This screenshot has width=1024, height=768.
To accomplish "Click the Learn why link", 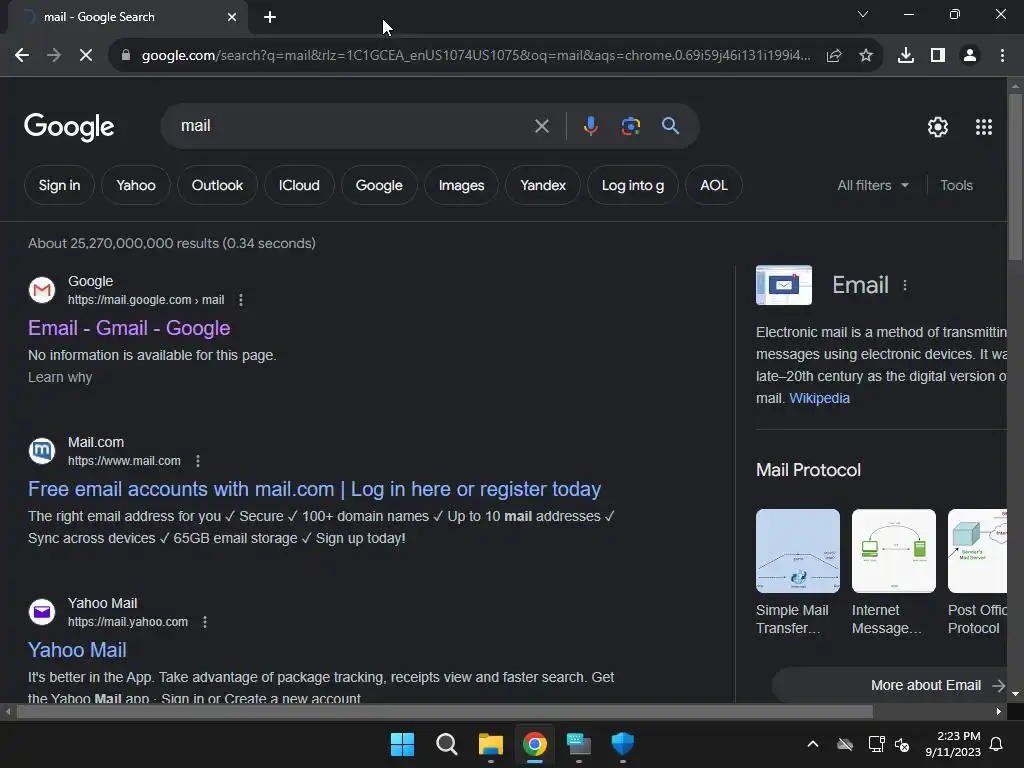I will 60,377.
